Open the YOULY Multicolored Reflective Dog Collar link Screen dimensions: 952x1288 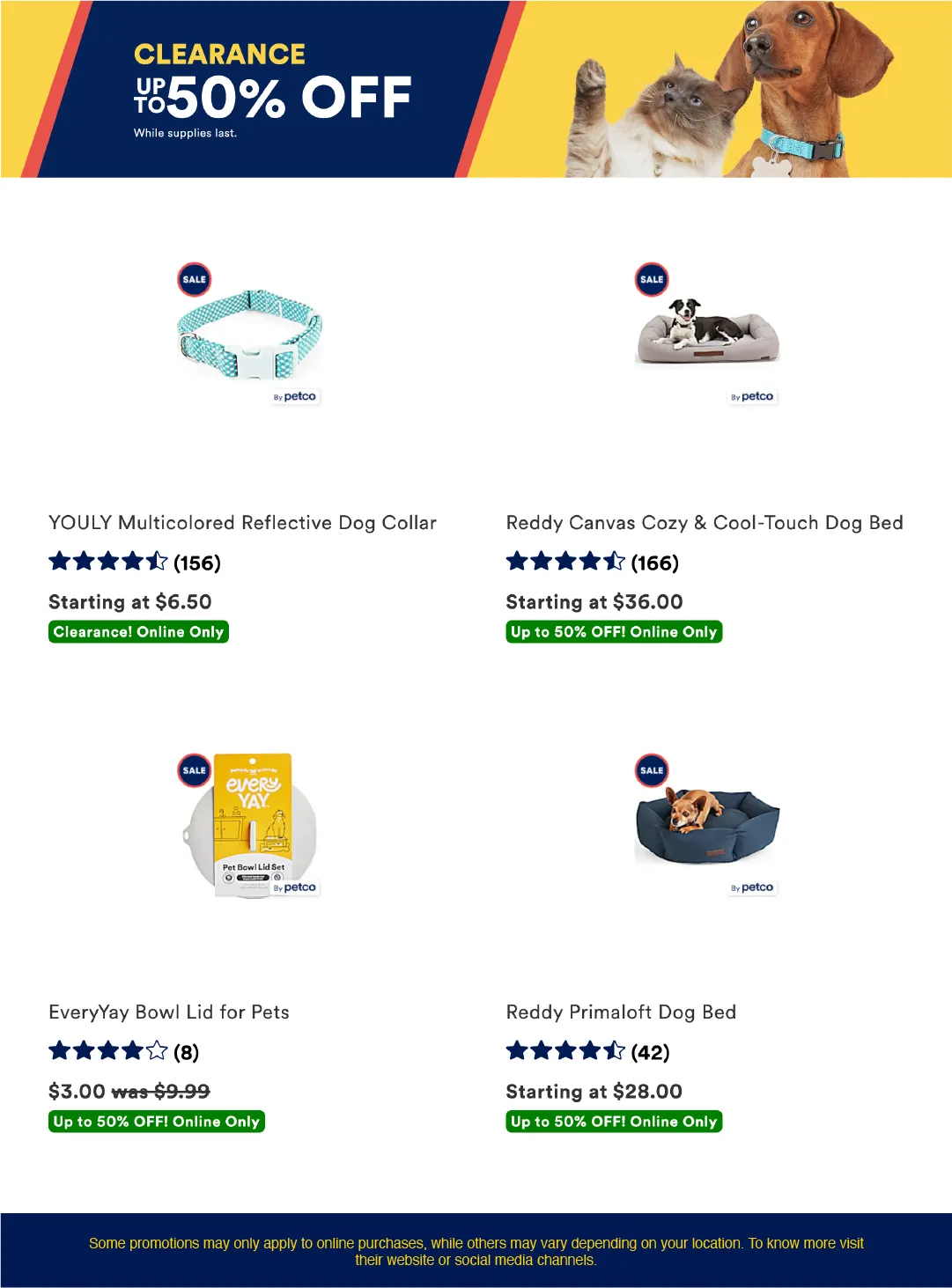pos(242,523)
